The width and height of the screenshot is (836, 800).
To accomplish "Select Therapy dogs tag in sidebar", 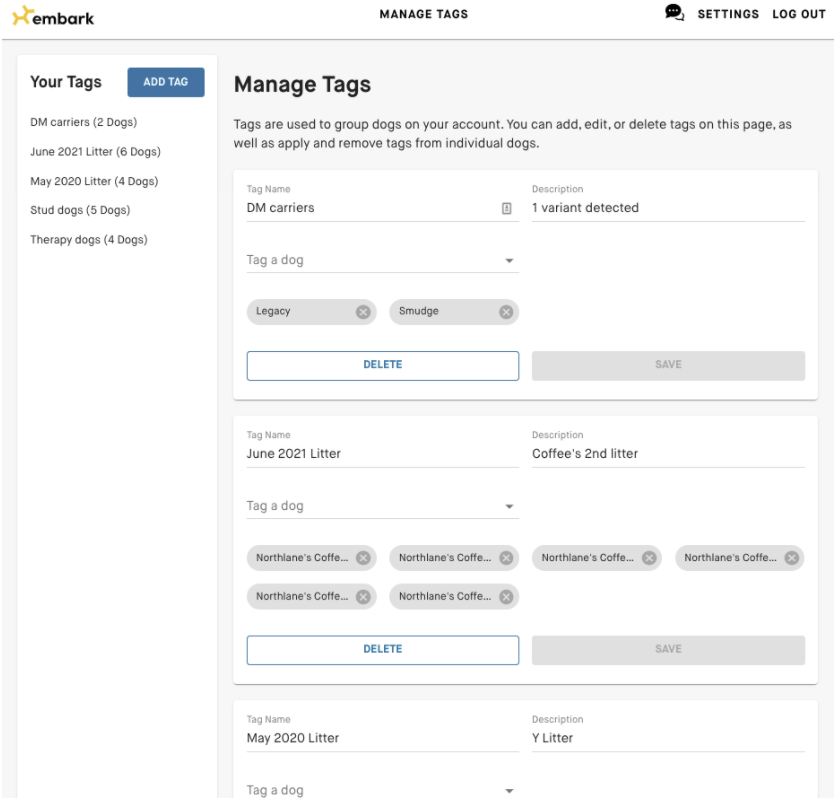I will click(89, 240).
